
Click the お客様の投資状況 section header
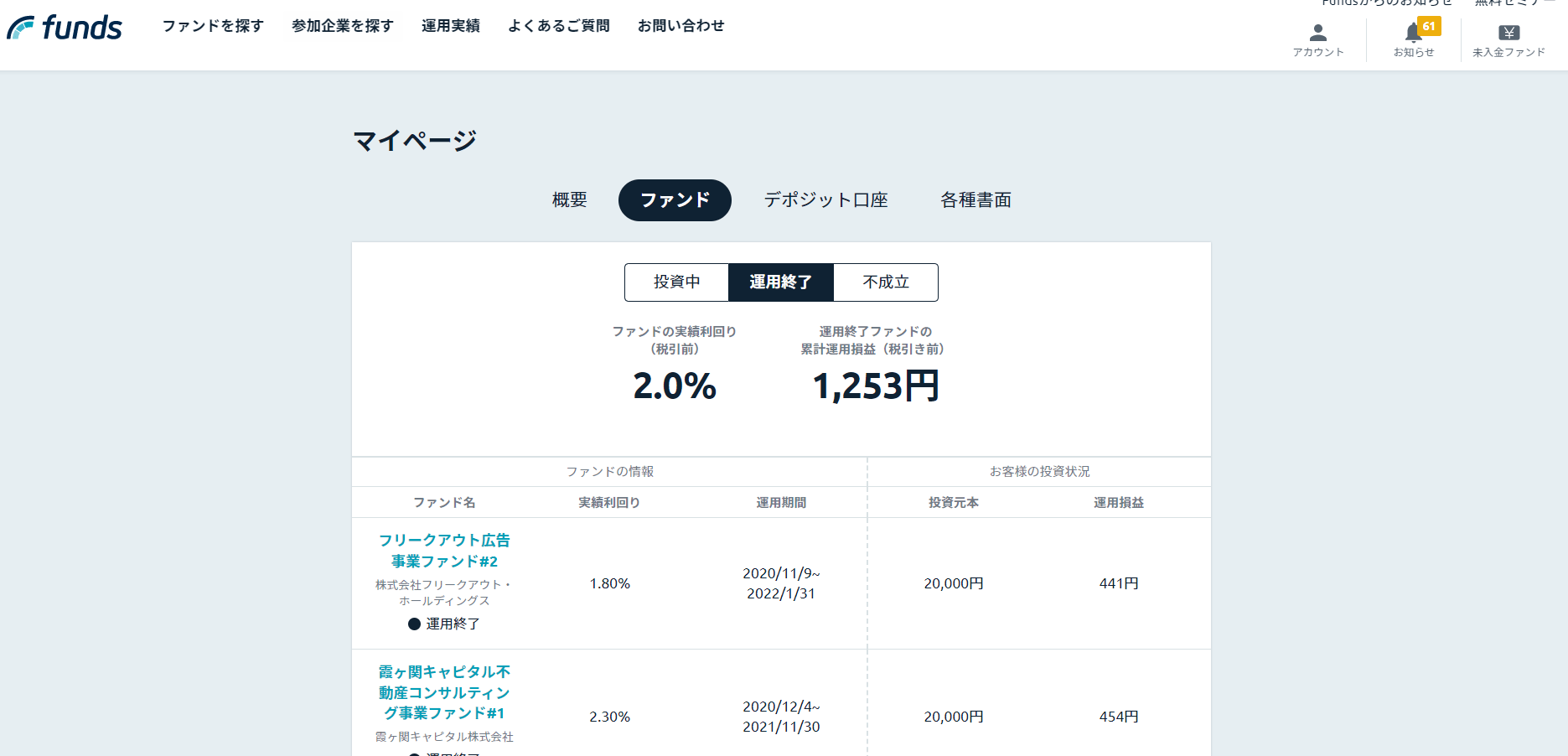[x=1039, y=472]
